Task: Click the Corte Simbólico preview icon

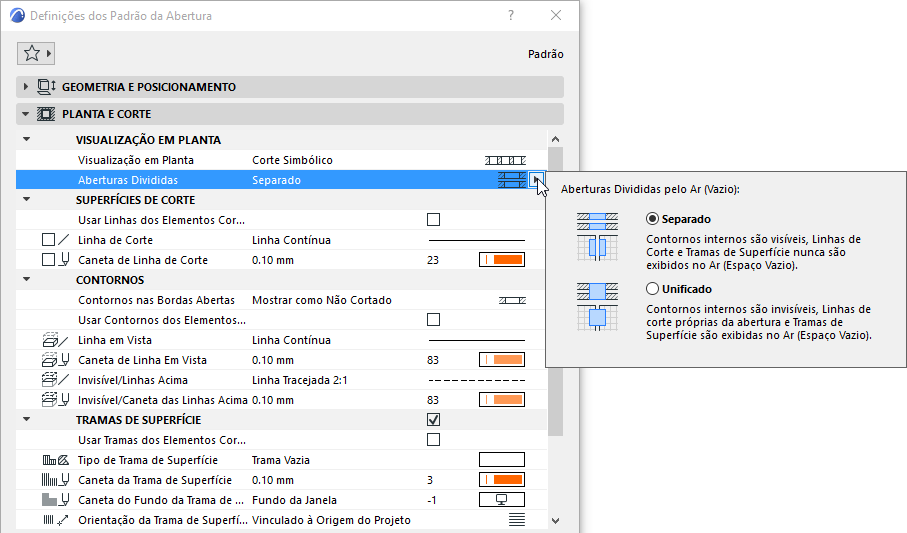Action: [x=505, y=160]
